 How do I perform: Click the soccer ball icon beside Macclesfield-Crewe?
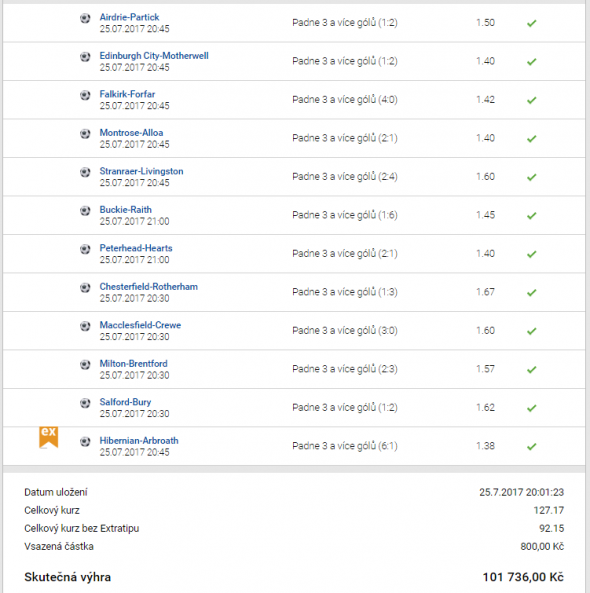pos(85,326)
